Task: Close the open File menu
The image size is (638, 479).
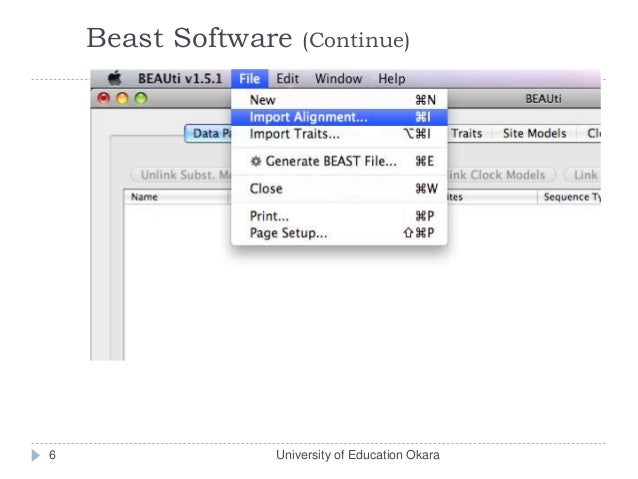Action: 249,79
